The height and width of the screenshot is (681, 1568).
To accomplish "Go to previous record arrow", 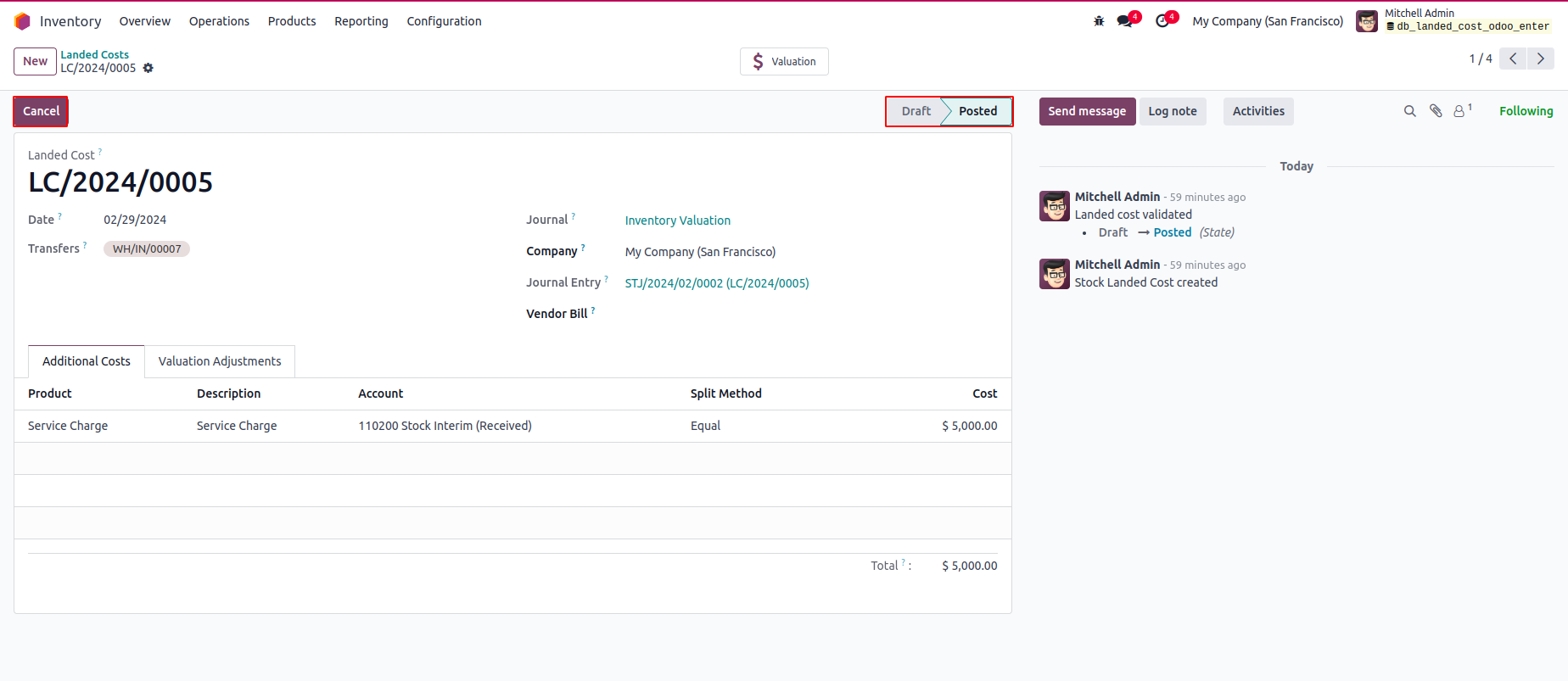I will (1513, 59).
